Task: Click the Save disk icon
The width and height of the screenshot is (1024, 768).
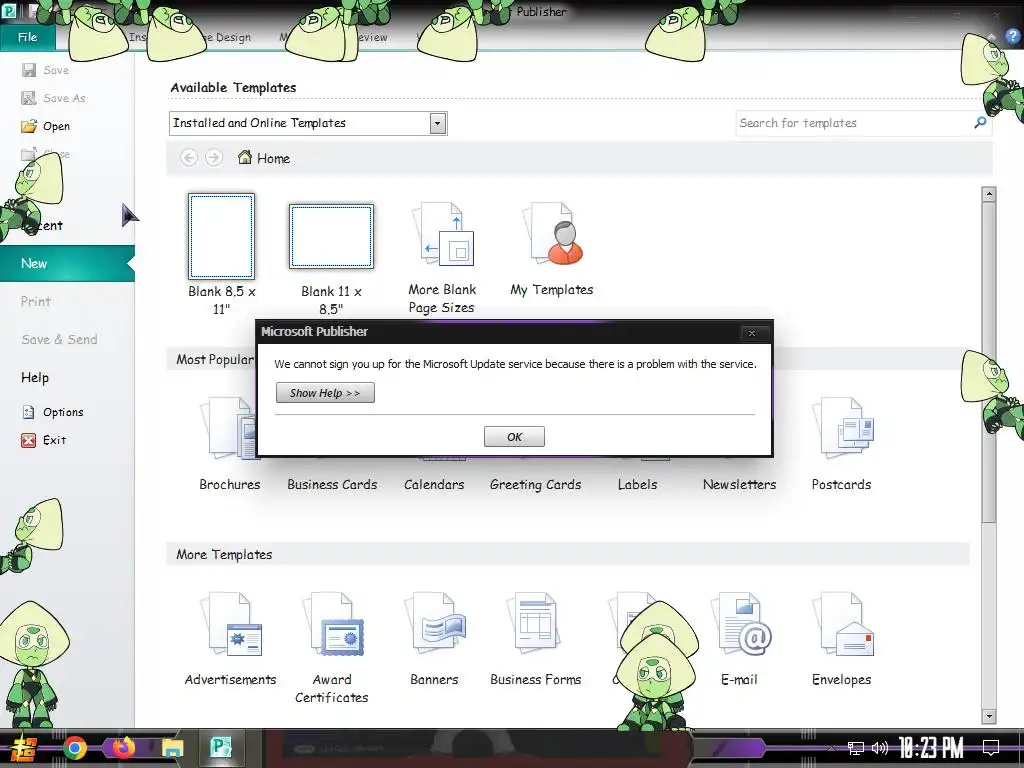Action: [29, 70]
